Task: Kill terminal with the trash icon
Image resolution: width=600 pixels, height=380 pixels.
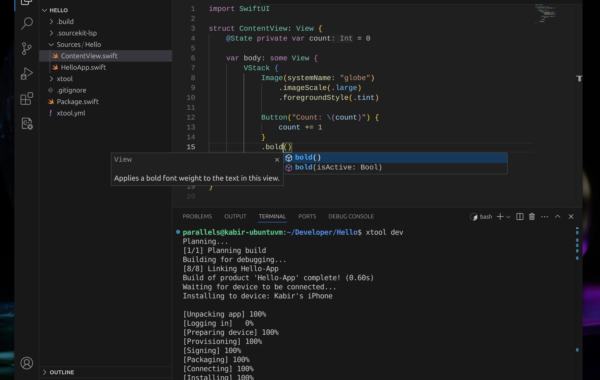Action: 532,217
